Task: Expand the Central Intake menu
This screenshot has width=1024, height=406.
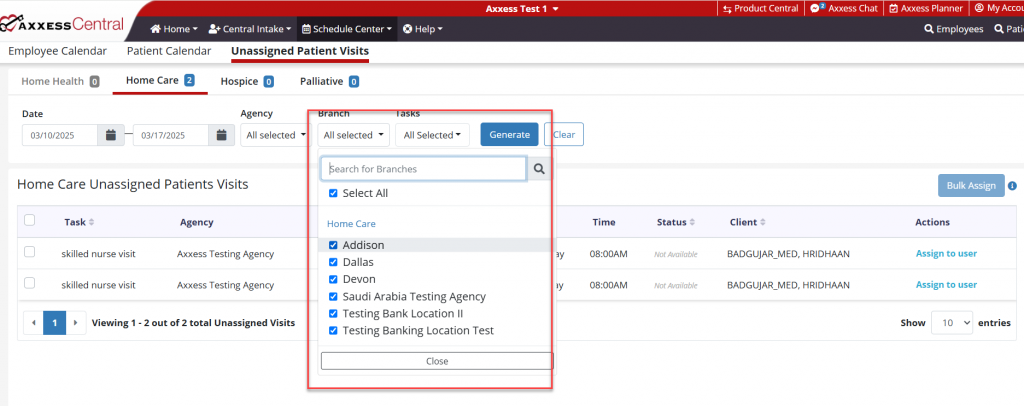Action: pyautogui.click(x=250, y=29)
